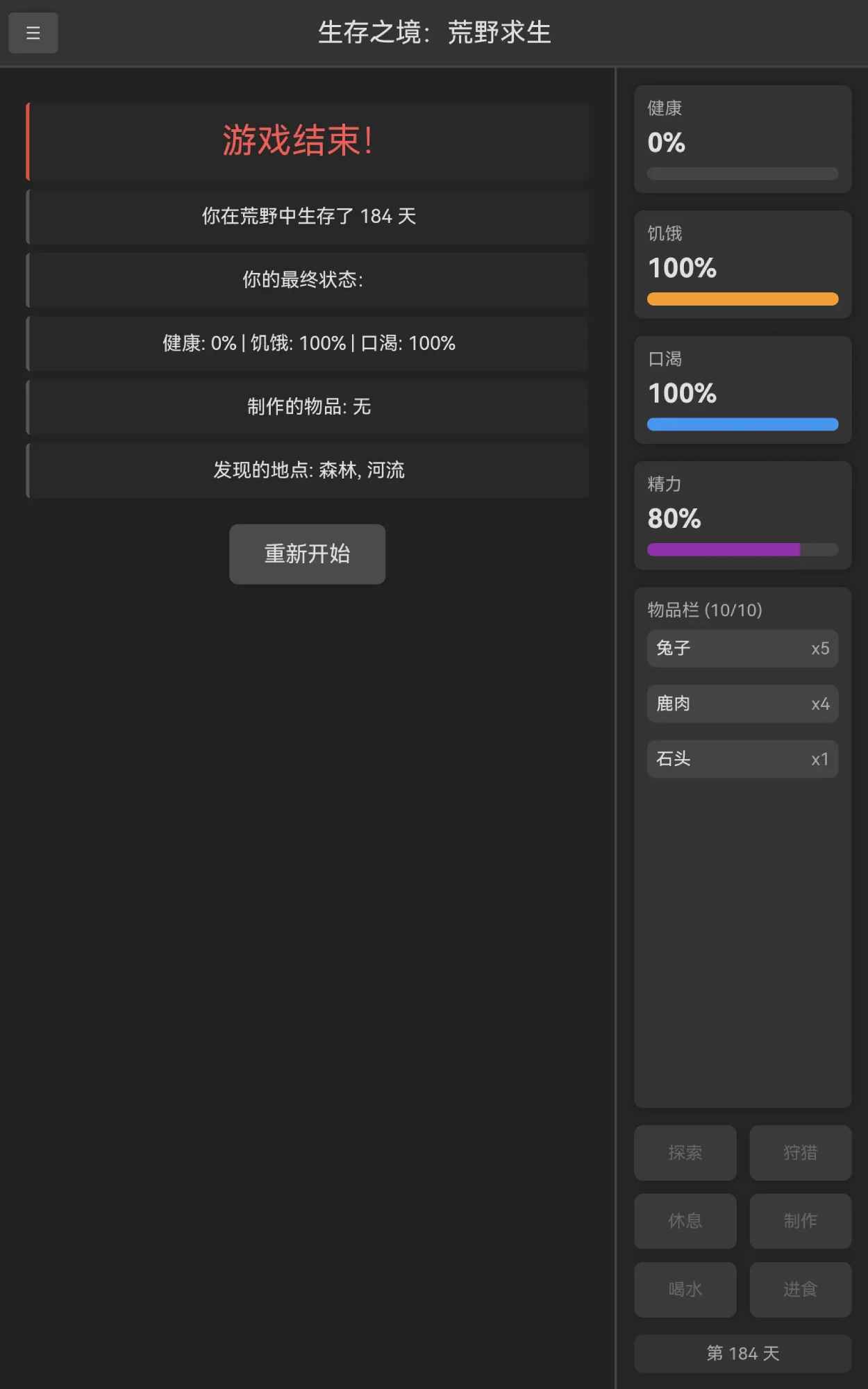Click the 休息 rest button
868x1389 pixels.
[685, 1221]
